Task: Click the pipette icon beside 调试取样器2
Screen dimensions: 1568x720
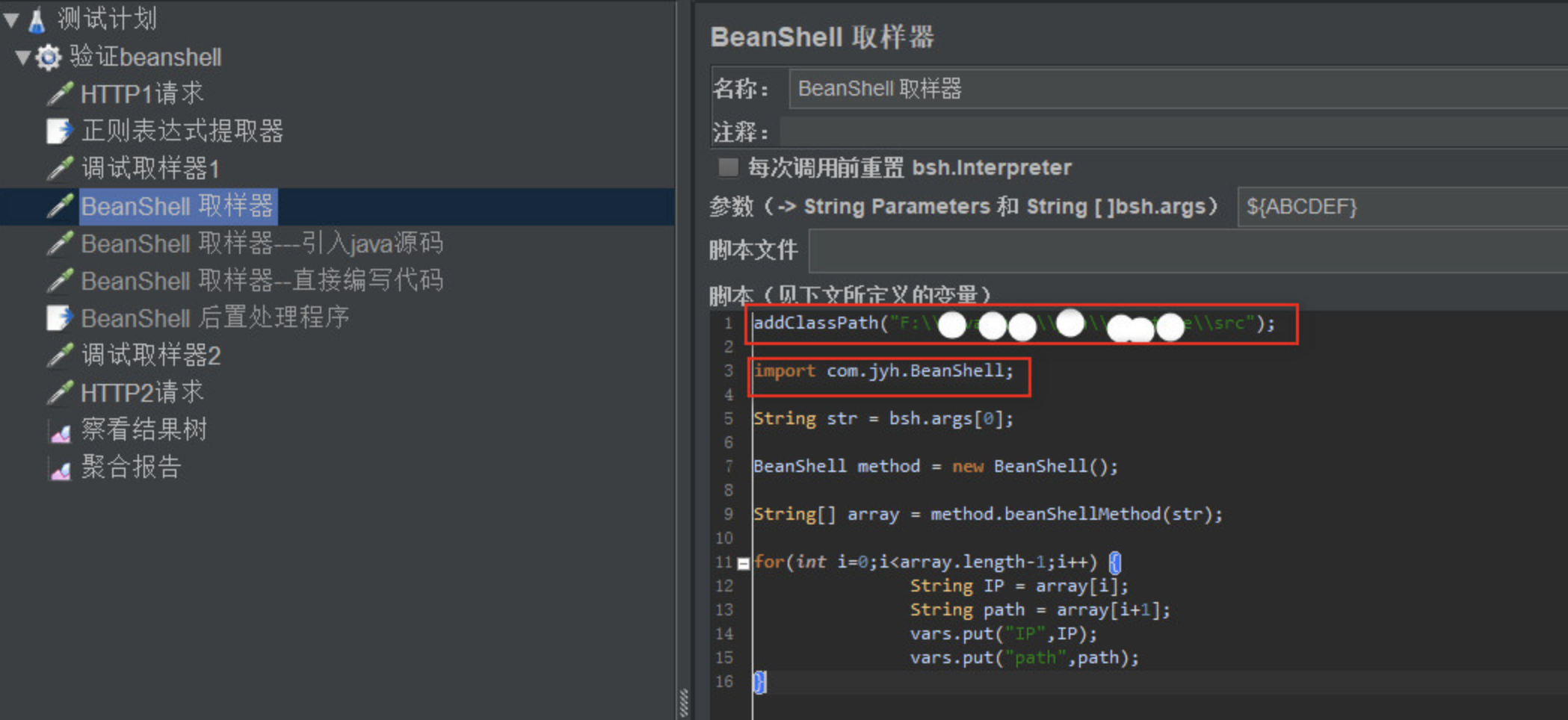Action: 61,356
